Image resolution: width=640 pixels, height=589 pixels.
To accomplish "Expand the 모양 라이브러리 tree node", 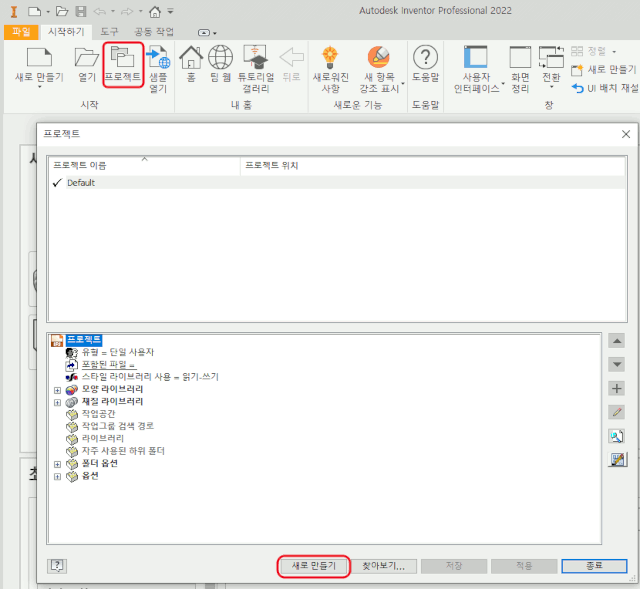I will 57,389.
